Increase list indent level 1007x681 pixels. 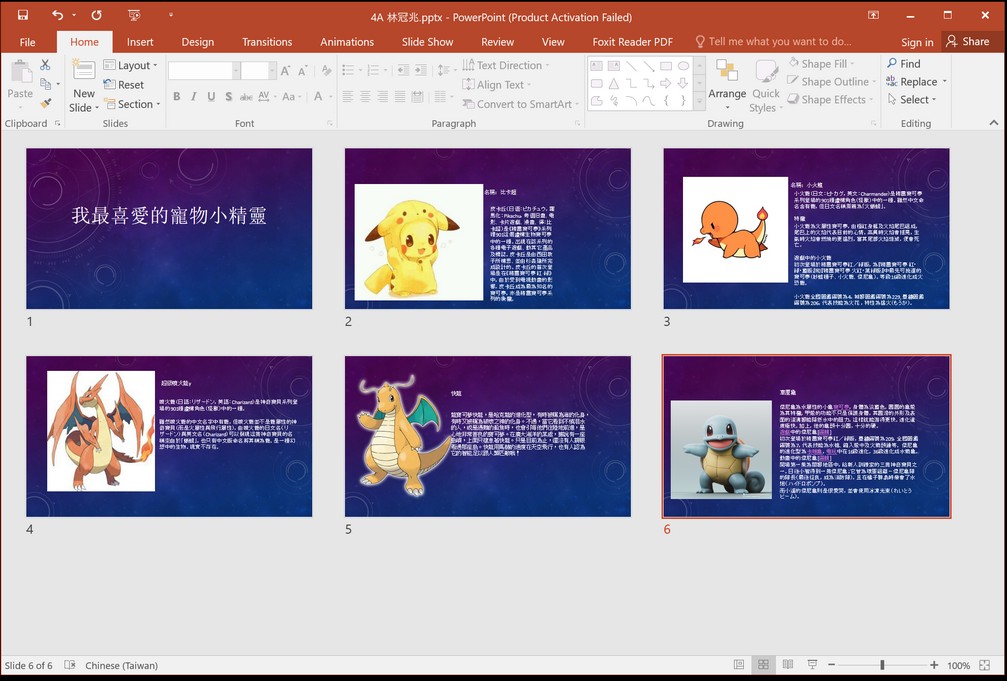coord(421,70)
